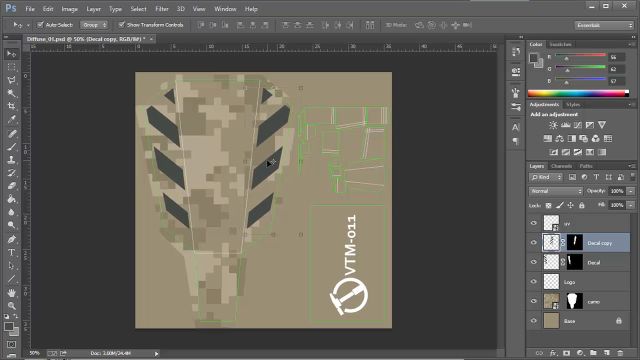This screenshot has height=360, width=640.
Task: Select the Blur tool
Action: click(11, 212)
